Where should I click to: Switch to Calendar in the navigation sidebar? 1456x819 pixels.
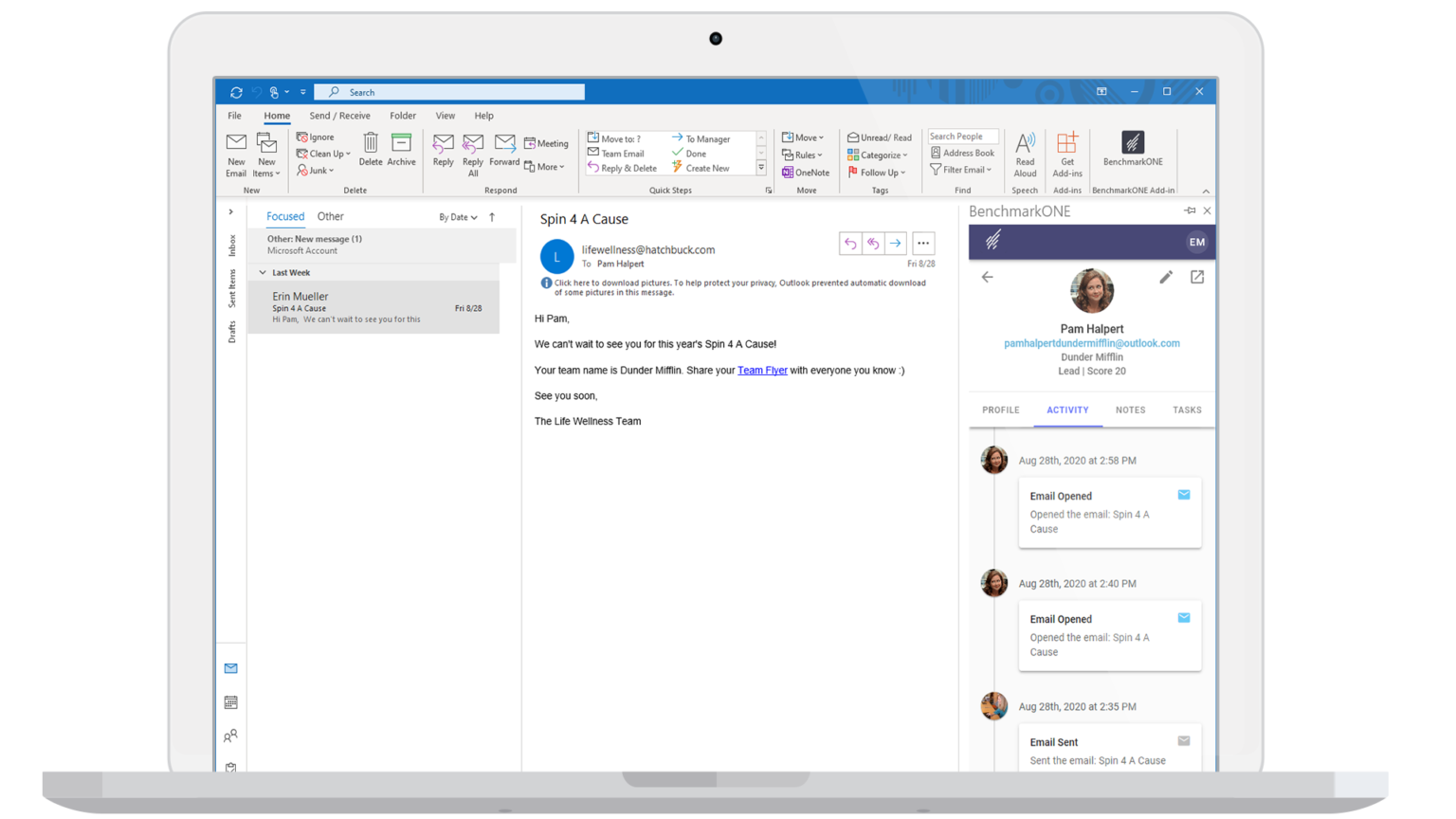230,701
